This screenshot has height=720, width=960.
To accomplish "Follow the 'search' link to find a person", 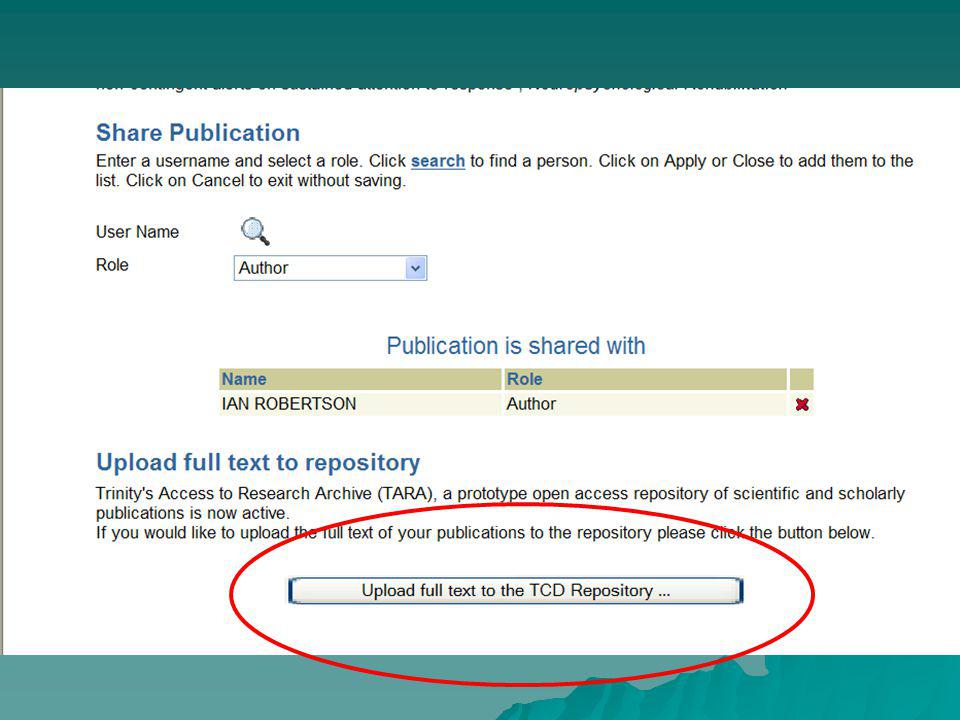I will click(438, 161).
